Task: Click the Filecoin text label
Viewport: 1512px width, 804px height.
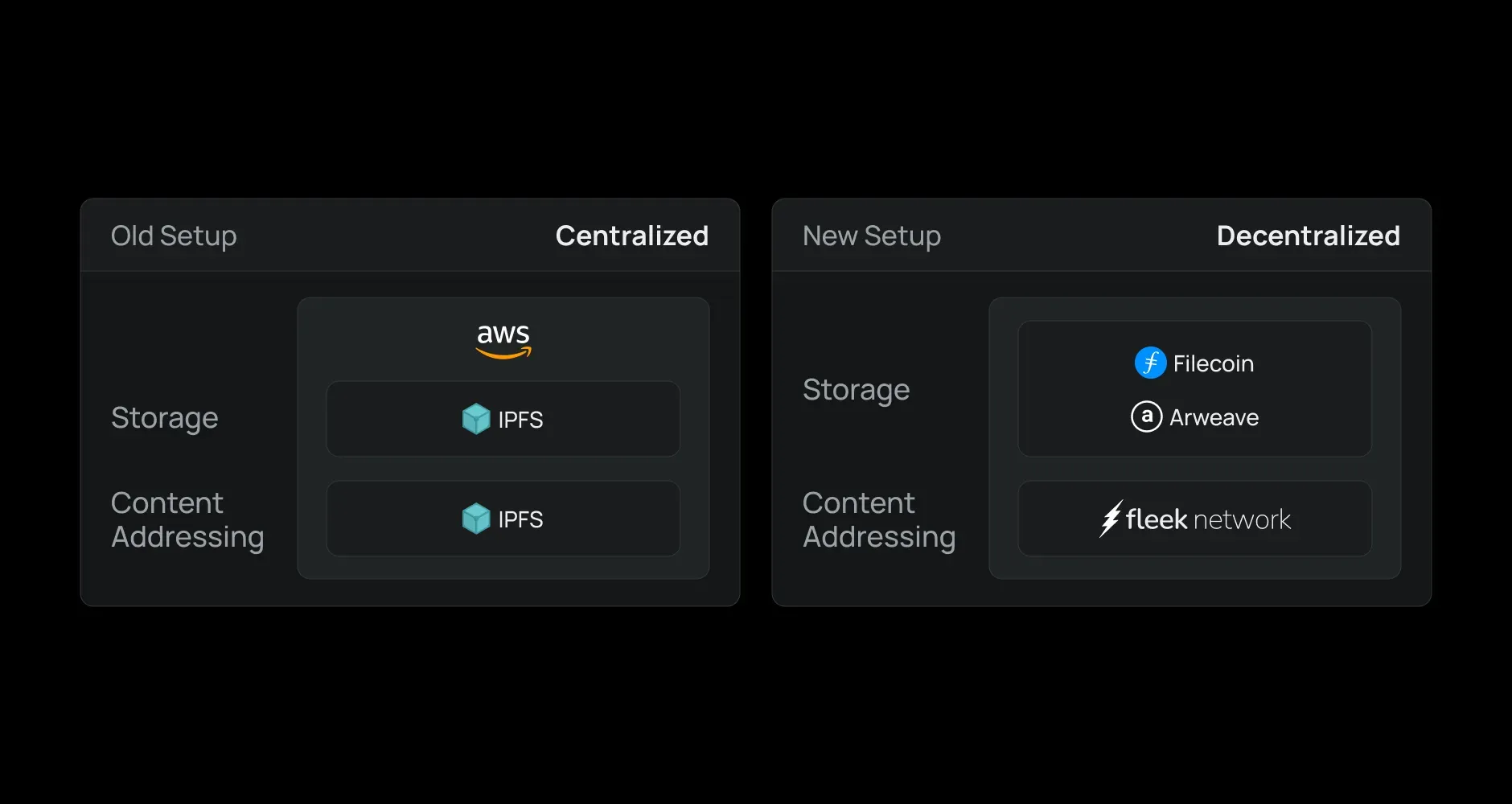Action: (1213, 363)
